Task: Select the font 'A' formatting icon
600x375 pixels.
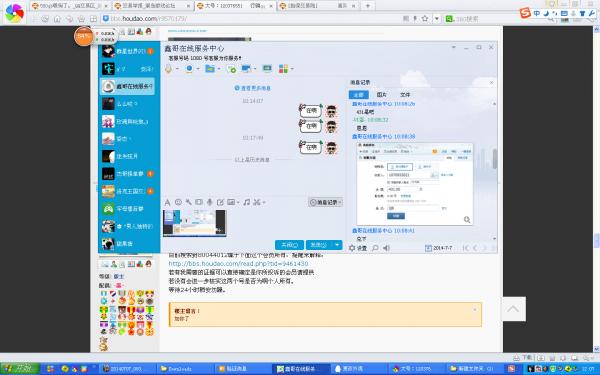Action: [167, 202]
